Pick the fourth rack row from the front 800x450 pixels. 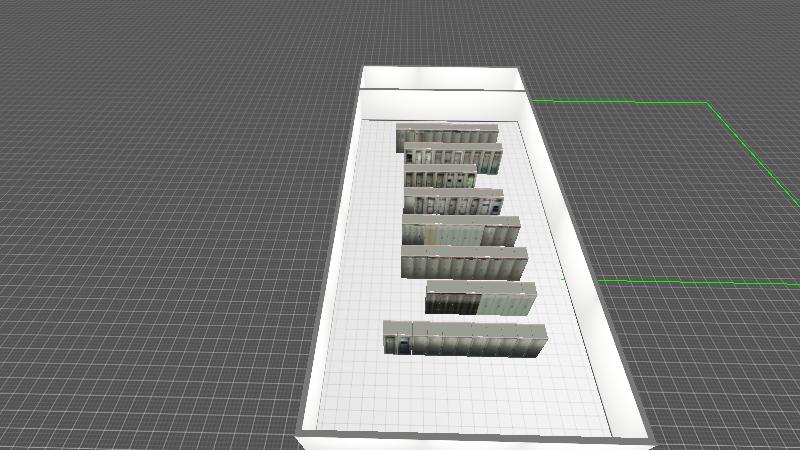click(x=461, y=232)
